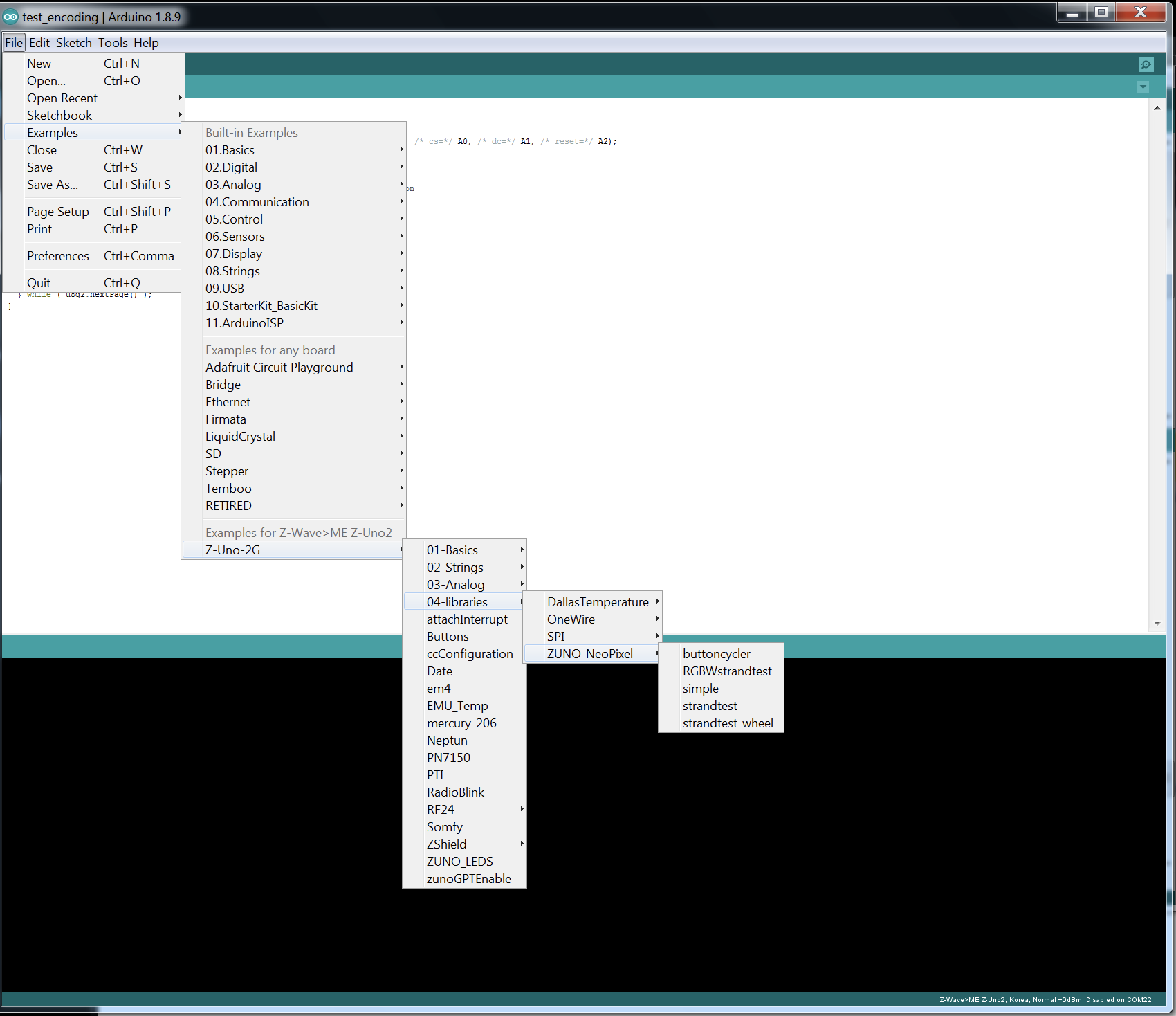The image size is (1176, 1016).
Task: Open the buttoncycler NeoPixel example
Action: coord(721,653)
